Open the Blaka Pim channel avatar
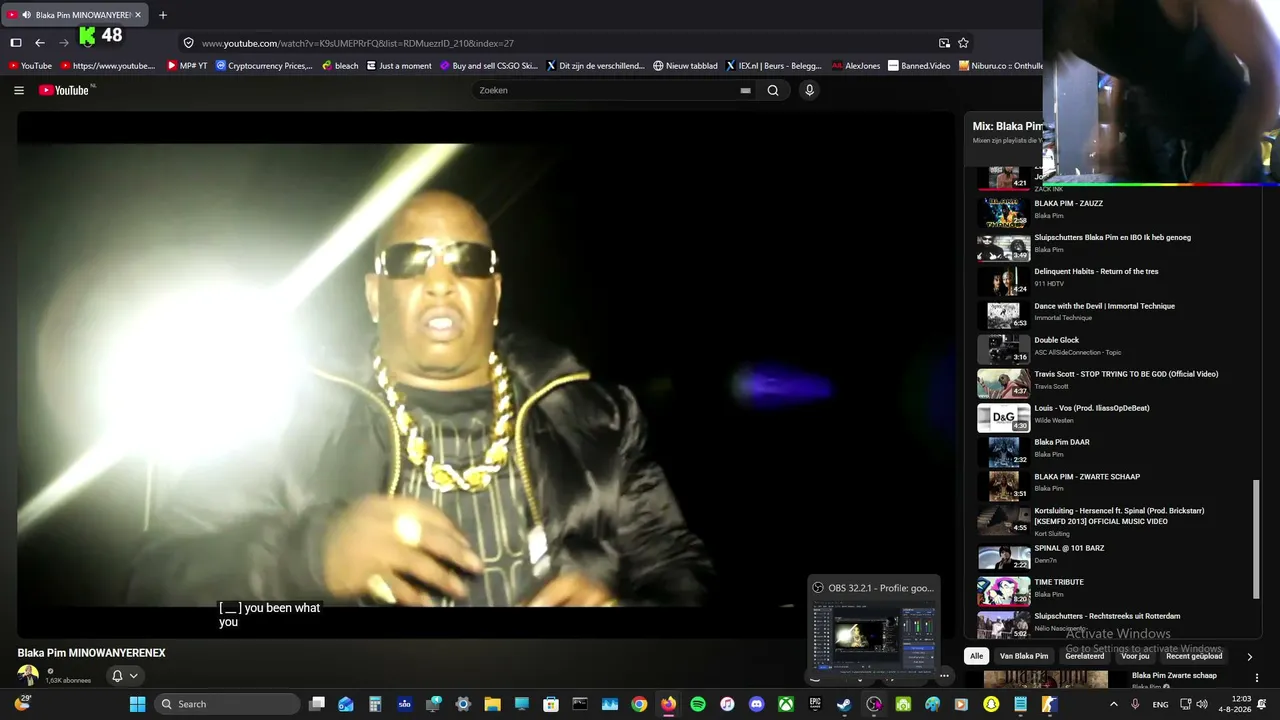This screenshot has height=720, width=1280. coord(28,675)
